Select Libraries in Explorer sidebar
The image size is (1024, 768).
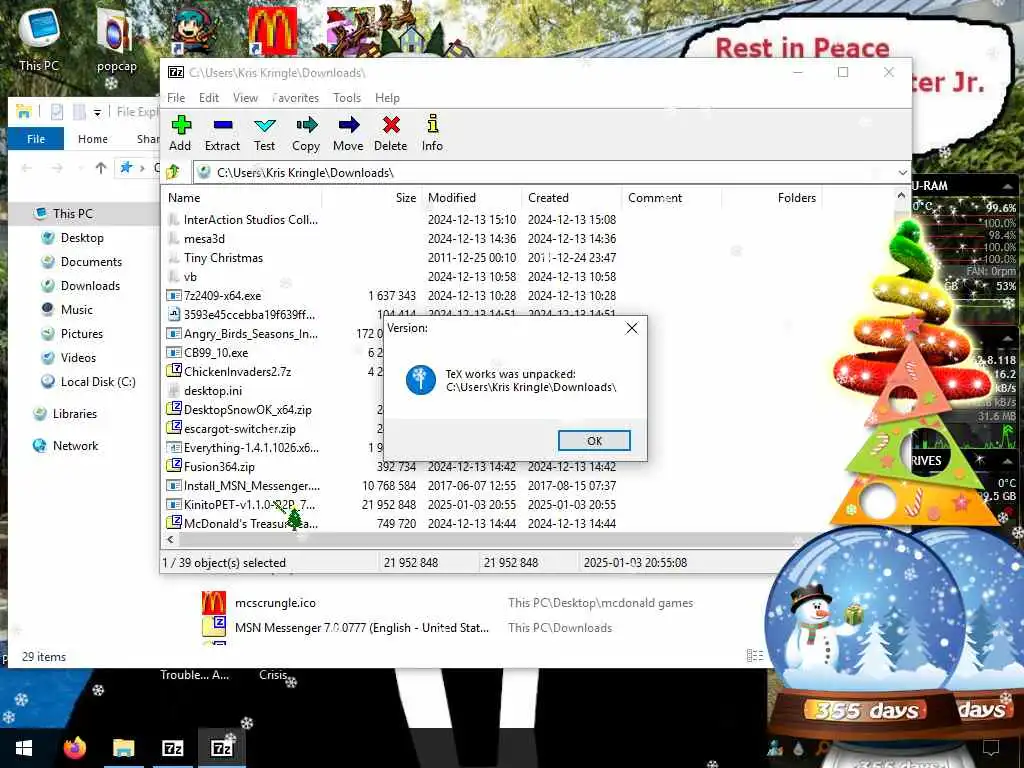click(x=74, y=414)
